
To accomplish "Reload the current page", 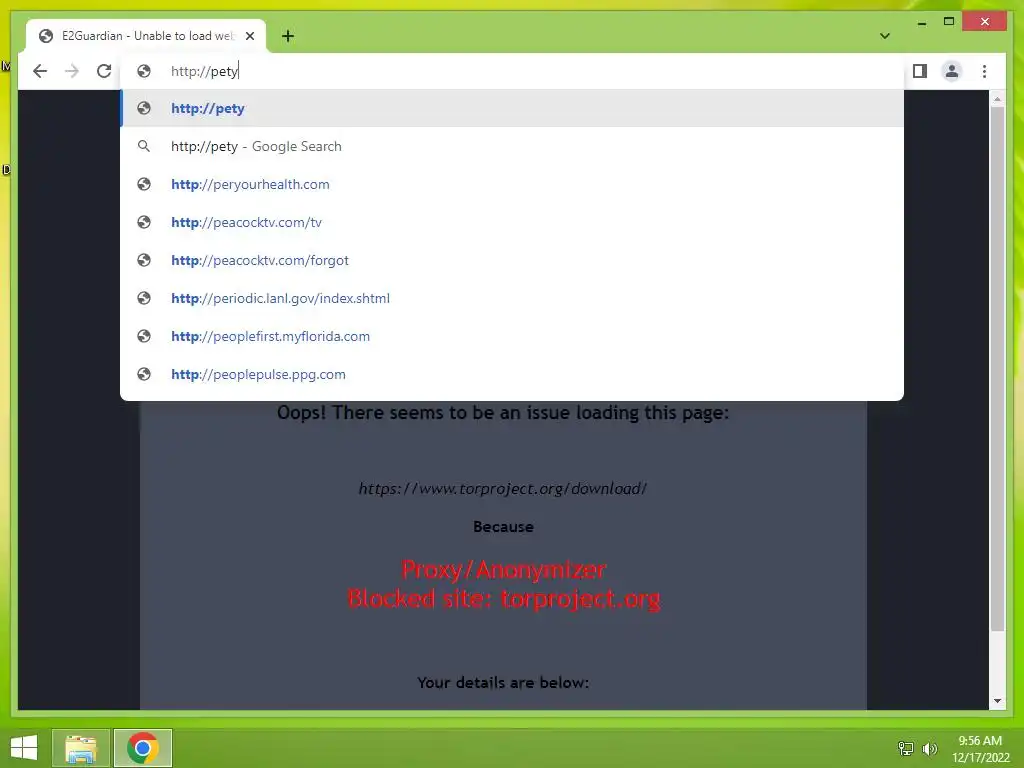I will click(104, 71).
